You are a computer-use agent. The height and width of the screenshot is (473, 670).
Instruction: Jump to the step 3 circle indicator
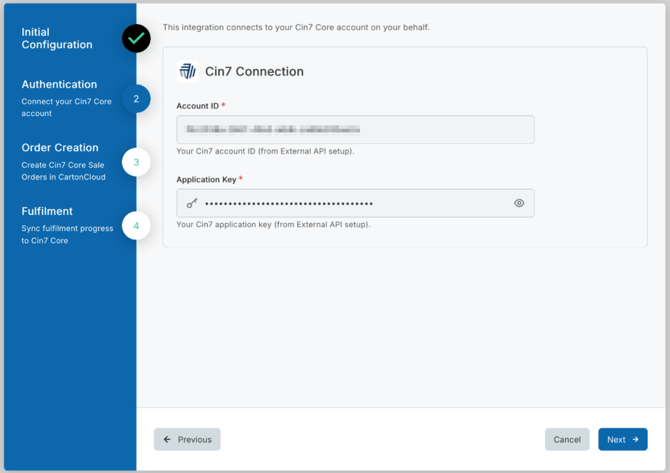click(x=136, y=162)
